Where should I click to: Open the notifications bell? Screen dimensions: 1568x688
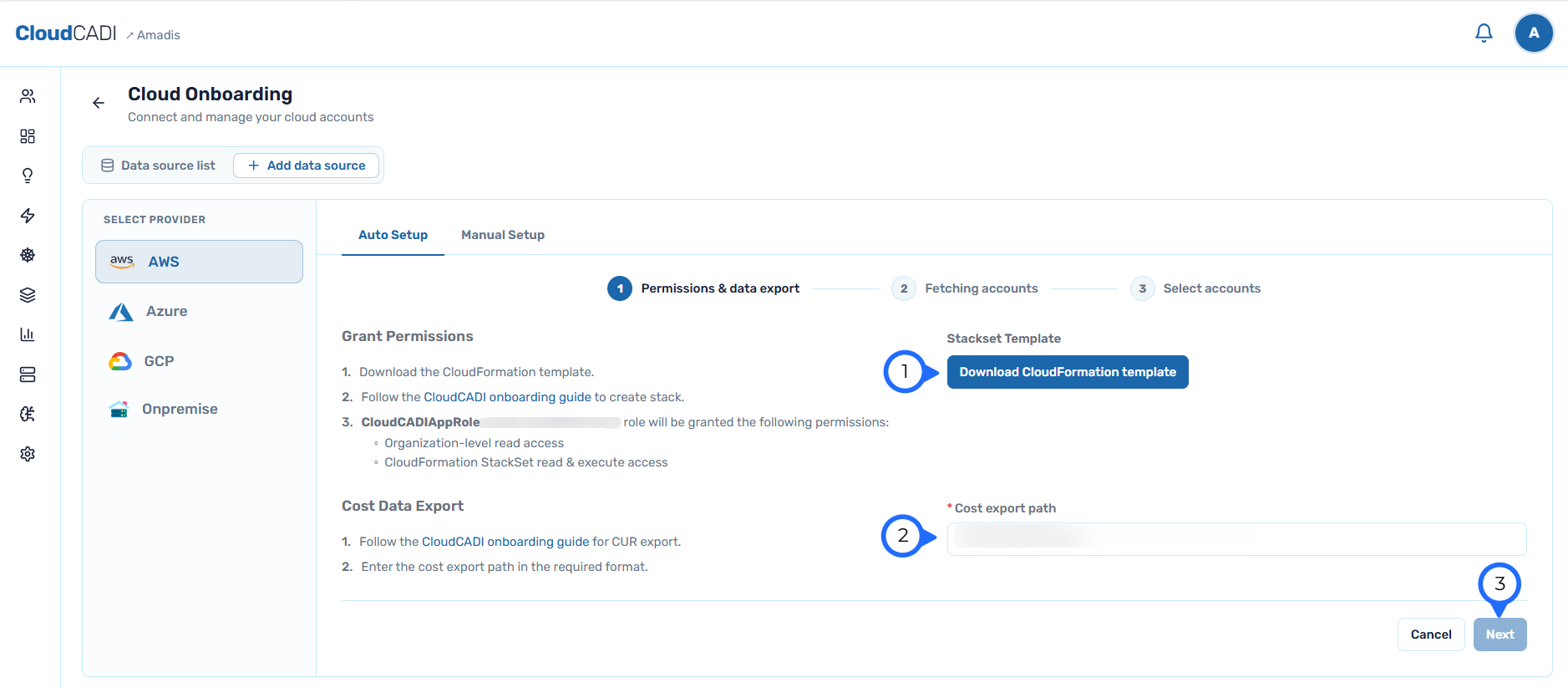[1484, 33]
